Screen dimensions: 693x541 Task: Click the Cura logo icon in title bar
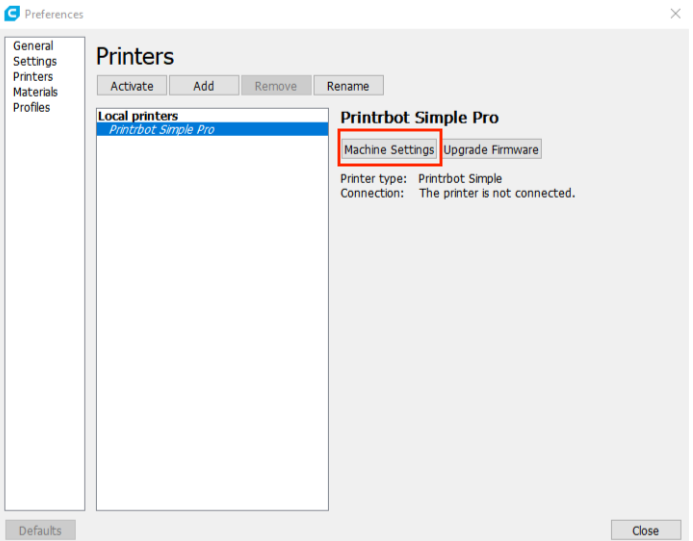pyautogui.click(x=12, y=13)
